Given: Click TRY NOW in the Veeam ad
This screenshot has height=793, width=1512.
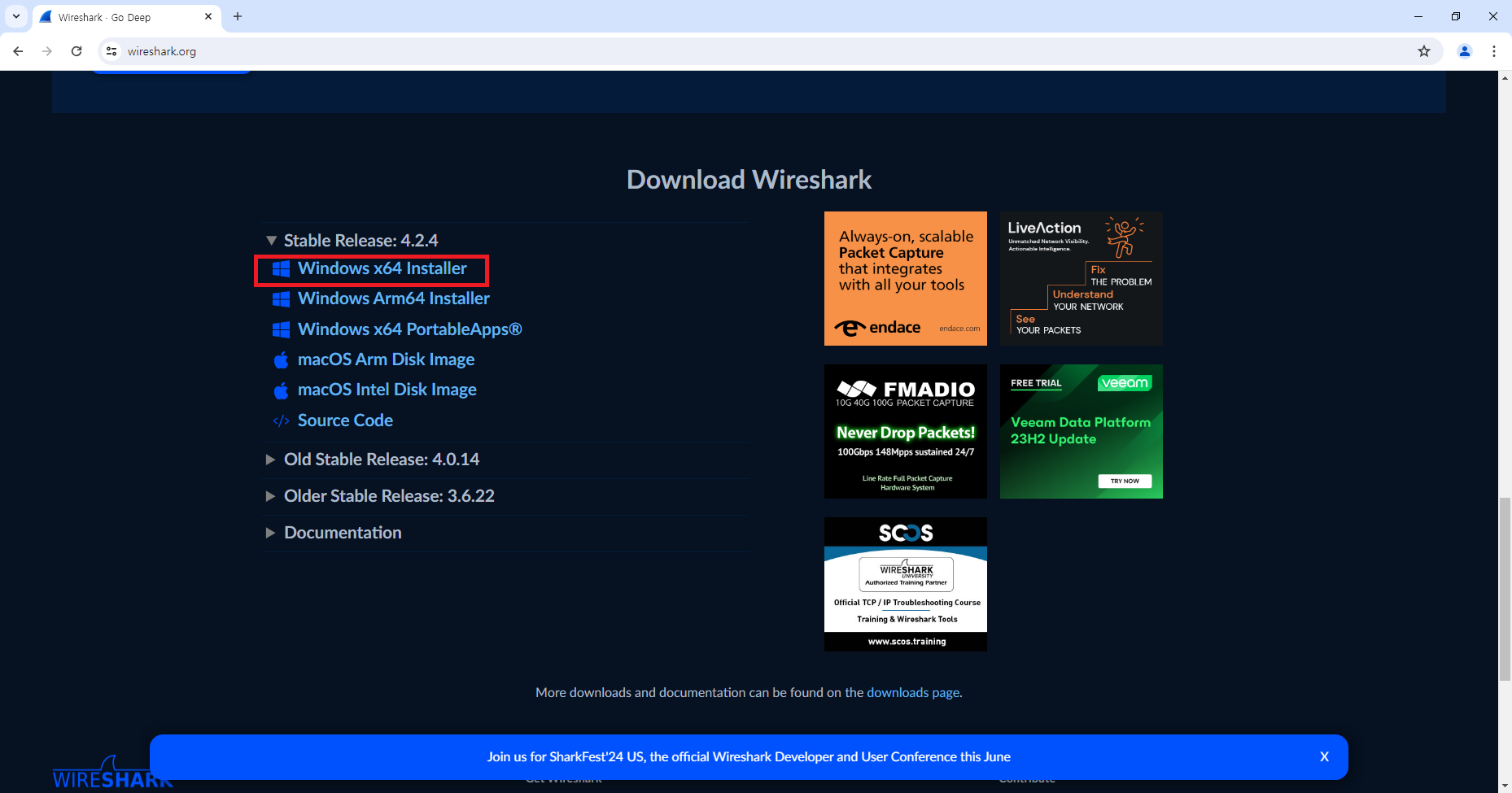Looking at the screenshot, I should (x=1125, y=481).
